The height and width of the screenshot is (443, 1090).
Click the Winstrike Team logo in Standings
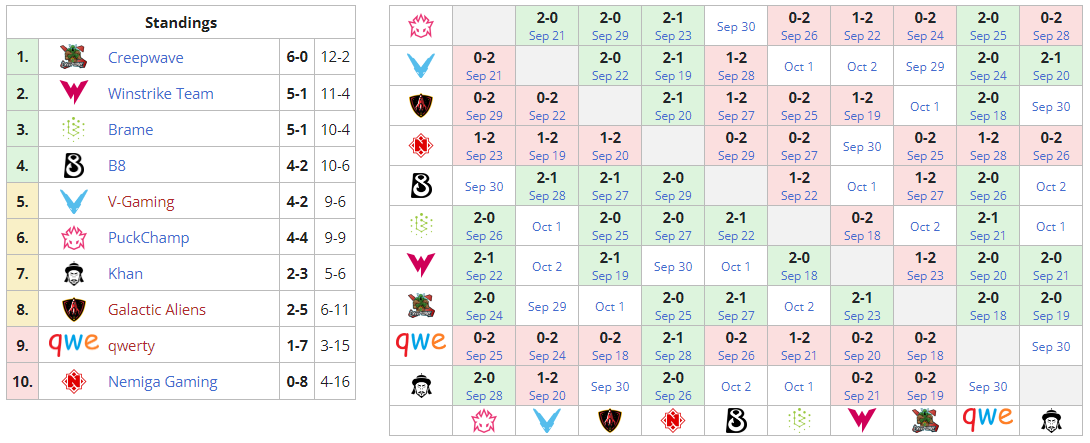point(73,94)
